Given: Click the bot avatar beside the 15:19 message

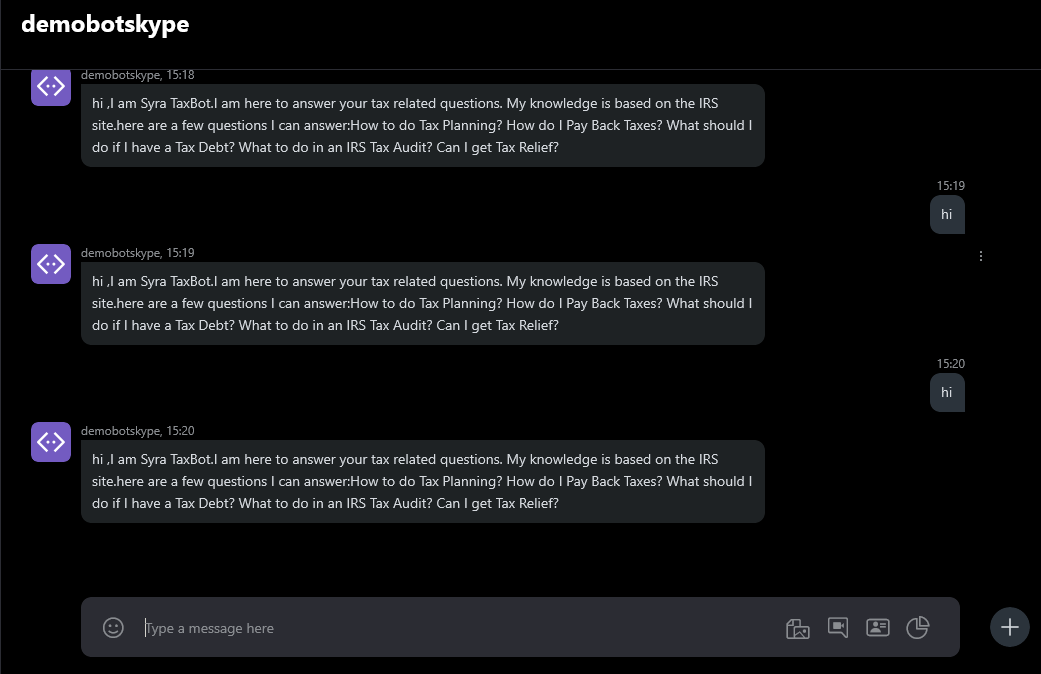Looking at the screenshot, I should click(x=51, y=264).
